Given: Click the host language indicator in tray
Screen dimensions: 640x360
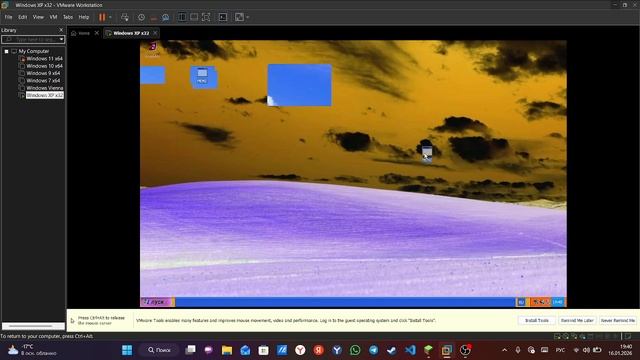Looking at the screenshot, I should click(x=560, y=350).
